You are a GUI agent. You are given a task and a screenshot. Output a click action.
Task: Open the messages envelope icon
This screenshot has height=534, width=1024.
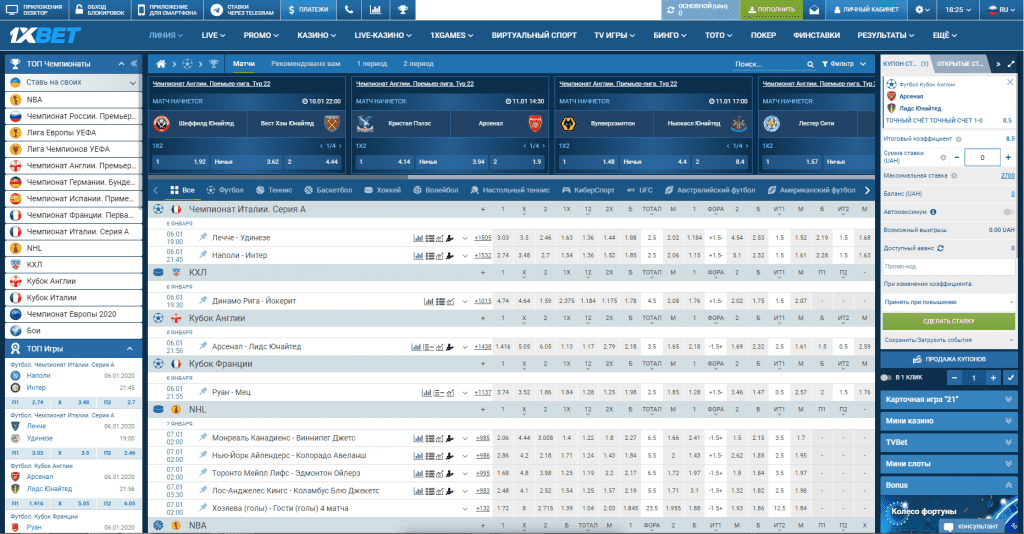(x=815, y=9)
